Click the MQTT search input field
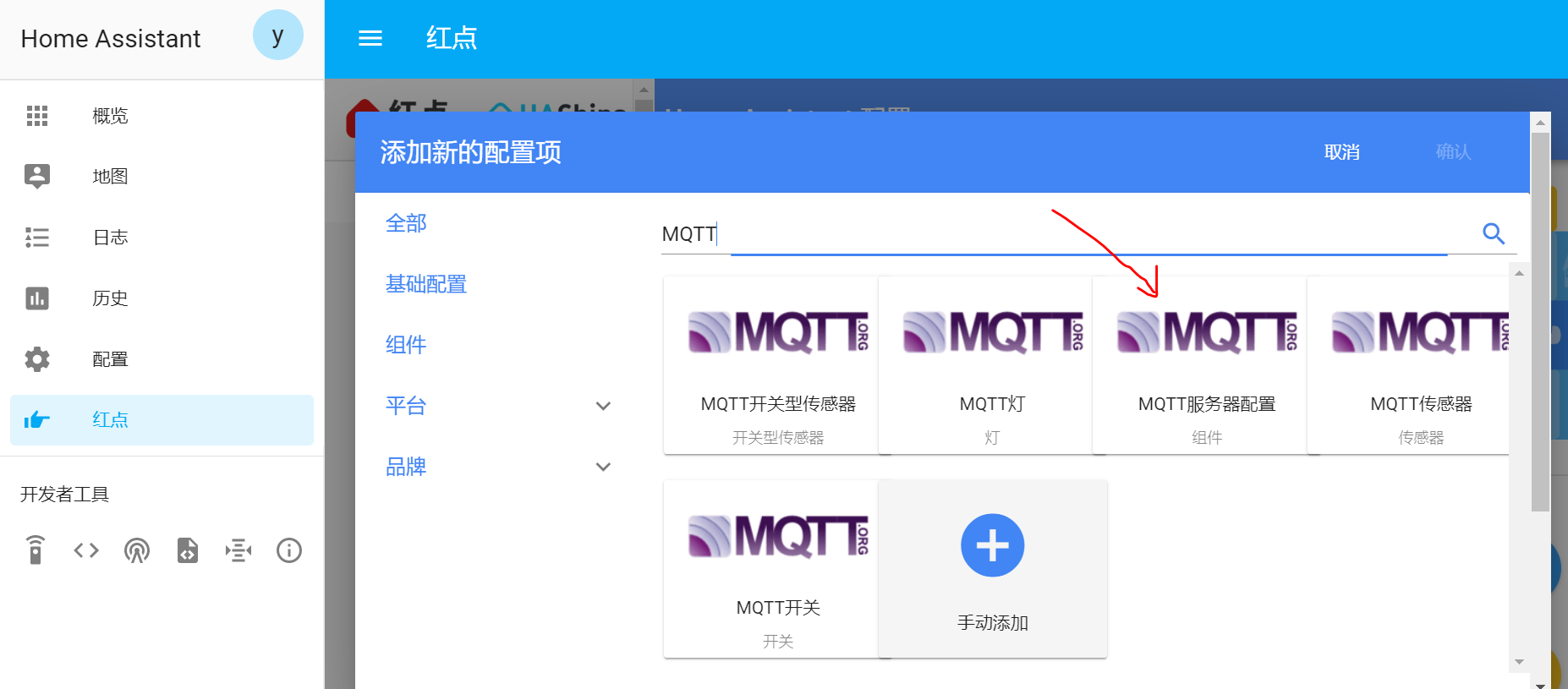The width and height of the screenshot is (1568, 689). pyautogui.click(x=1066, y=234)
